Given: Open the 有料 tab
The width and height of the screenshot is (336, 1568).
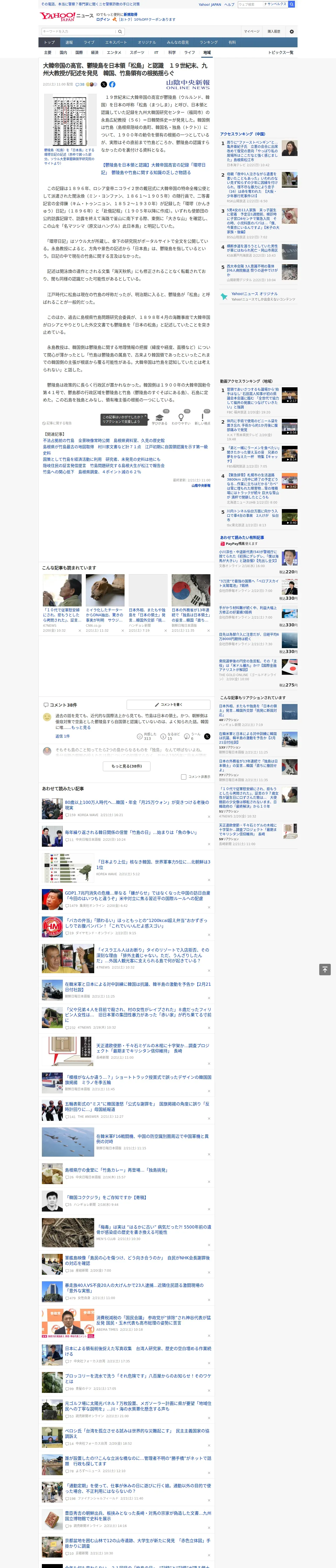Looking at the screenshot, I should point(232,42).
